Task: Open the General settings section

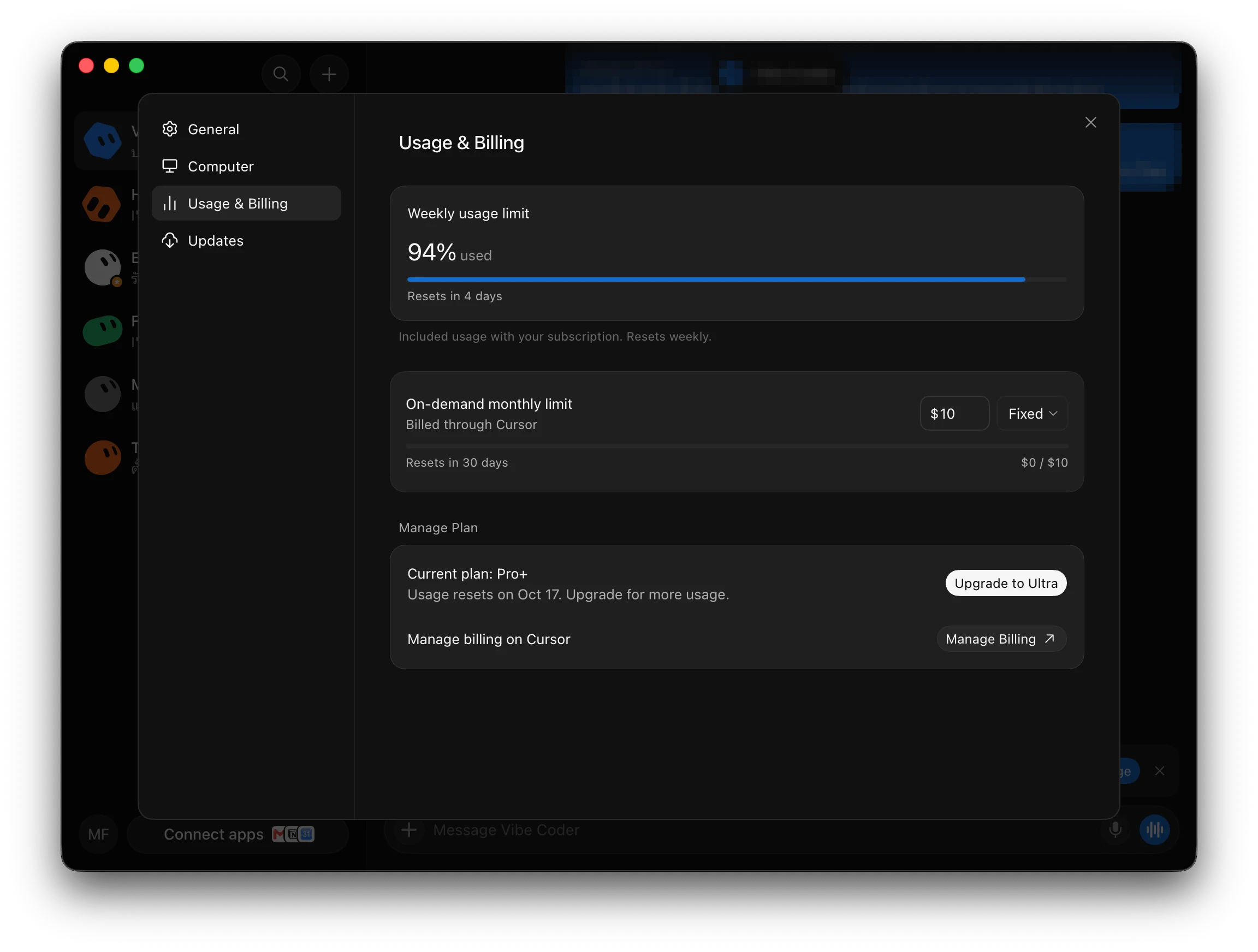Action: (x=246, y=129)
